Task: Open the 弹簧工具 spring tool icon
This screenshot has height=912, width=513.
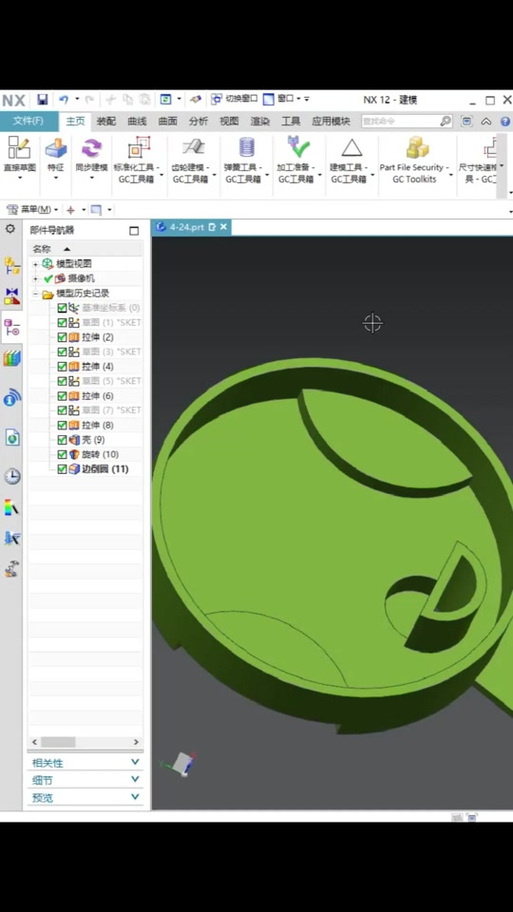Action: pos(246,147)
